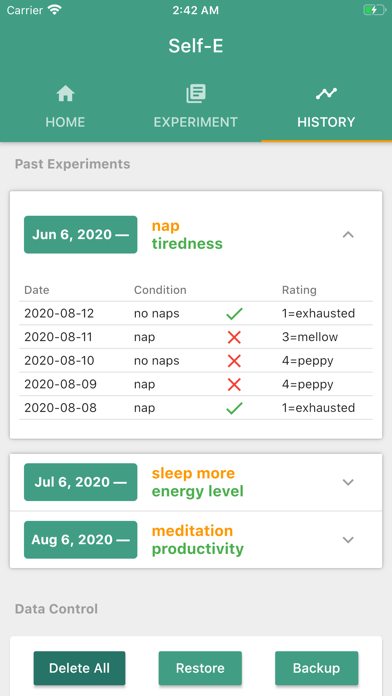Select the History trend-line icon

point(326,93)
